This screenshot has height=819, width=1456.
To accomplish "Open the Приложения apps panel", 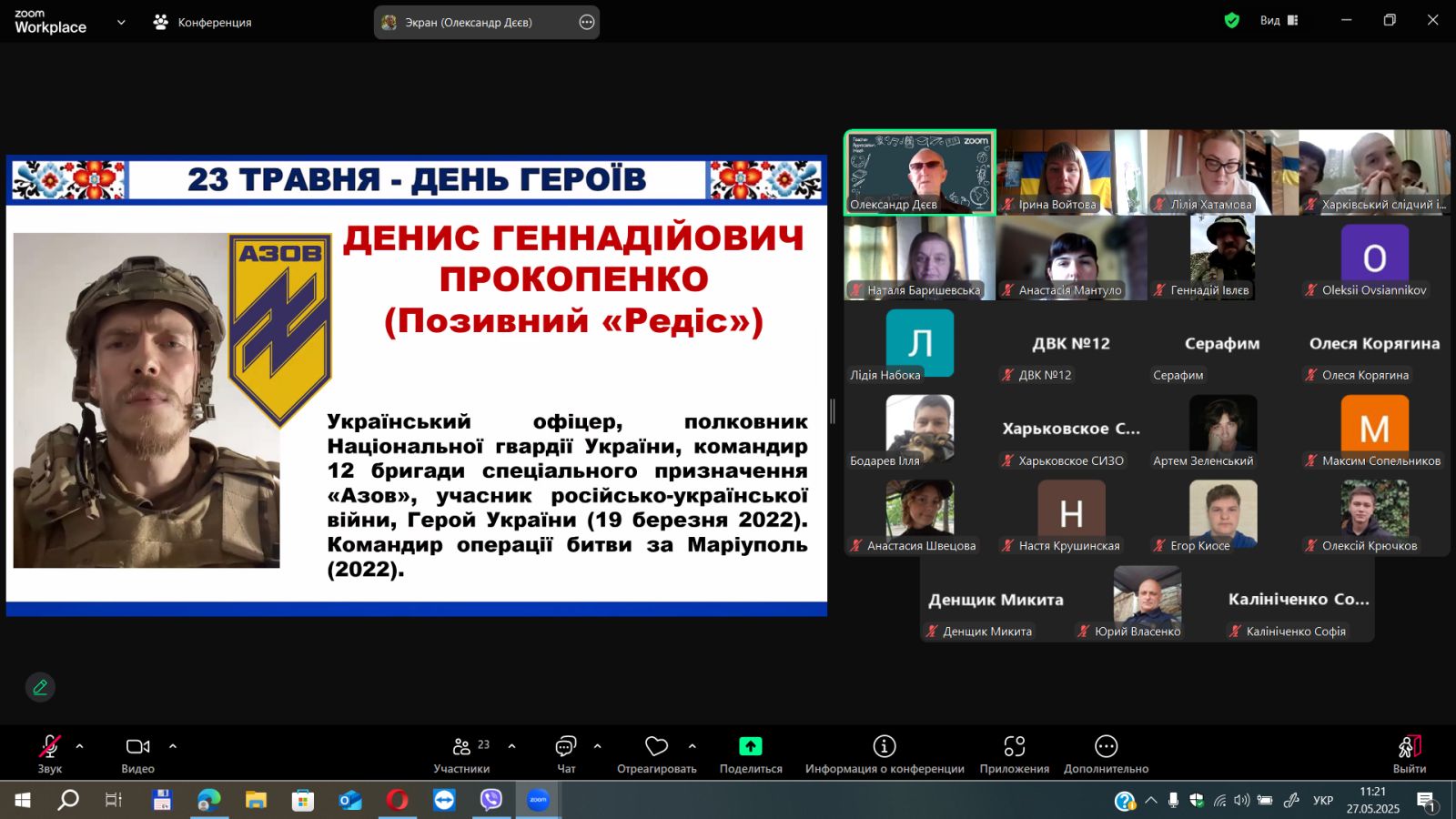I will (1015, 753).
